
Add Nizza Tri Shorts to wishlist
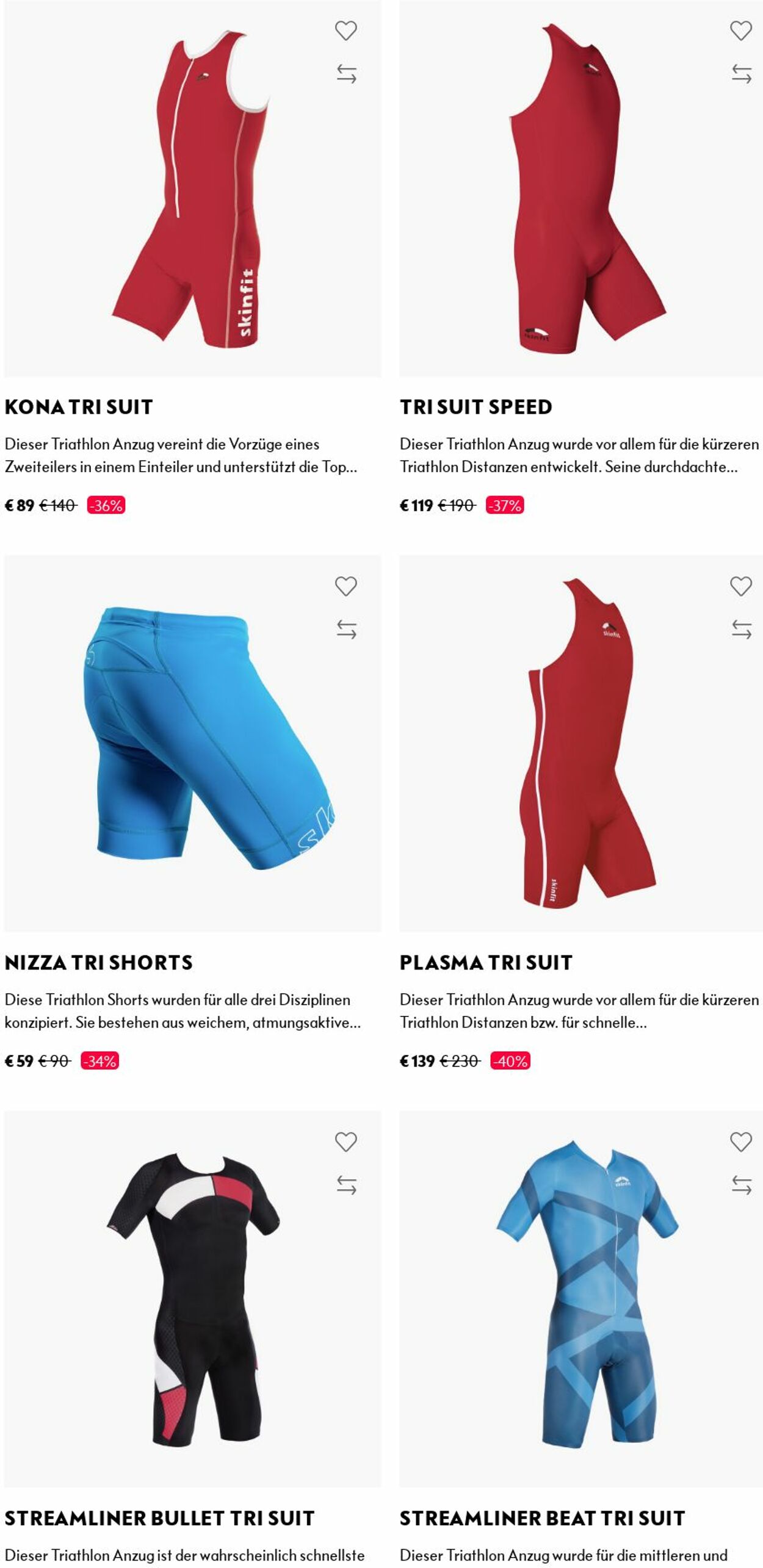(x=345, y=586)
